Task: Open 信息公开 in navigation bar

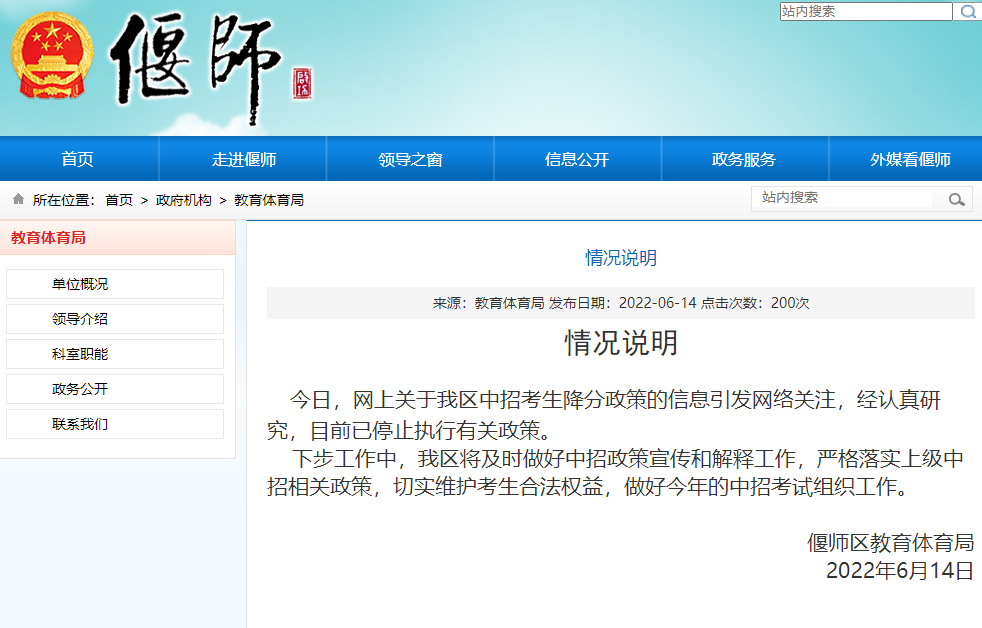Action: pos(577,159)
